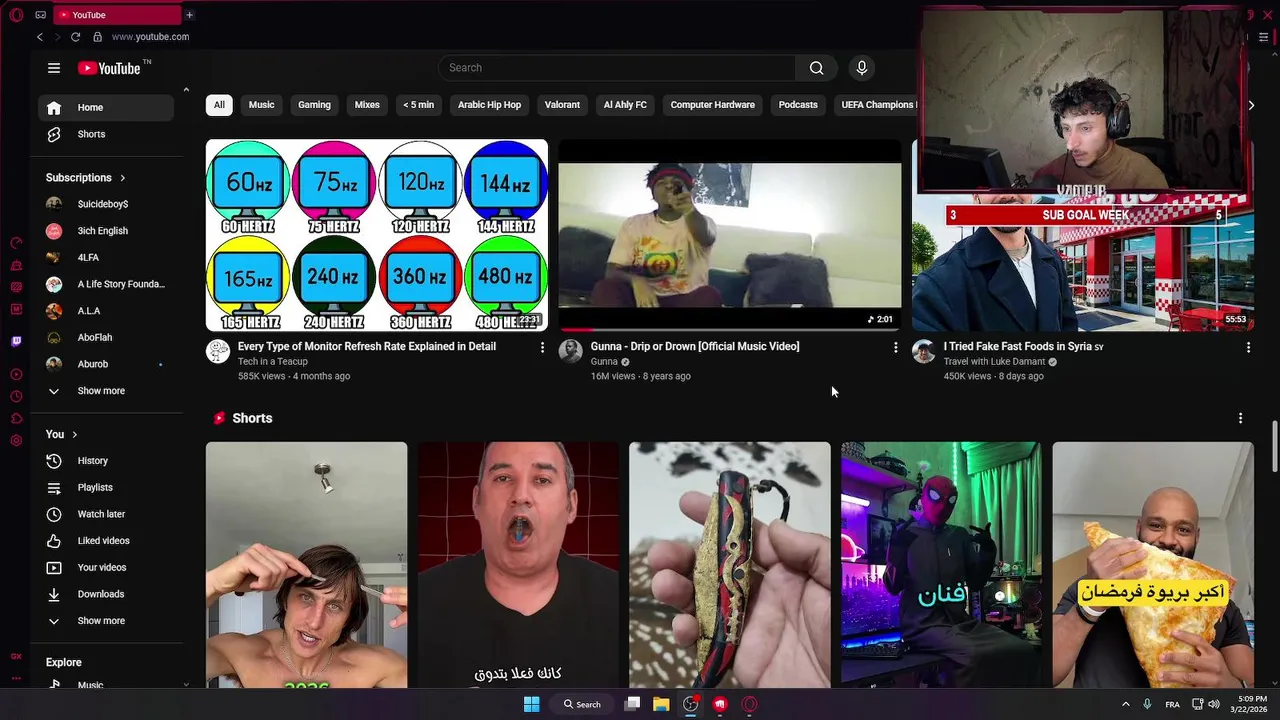Open title Every Type of Monitor Refresh Rate

click(367, 347)
